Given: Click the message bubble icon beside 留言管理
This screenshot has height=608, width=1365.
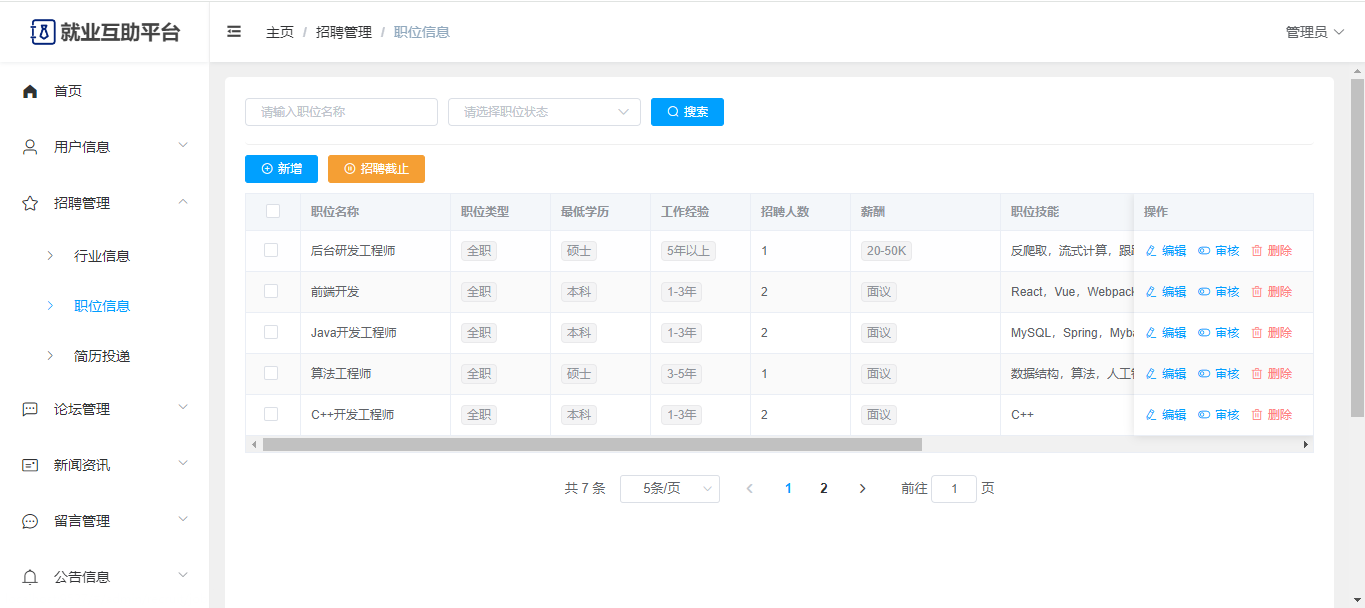Looking at the screenshot, I should point(30,521).
